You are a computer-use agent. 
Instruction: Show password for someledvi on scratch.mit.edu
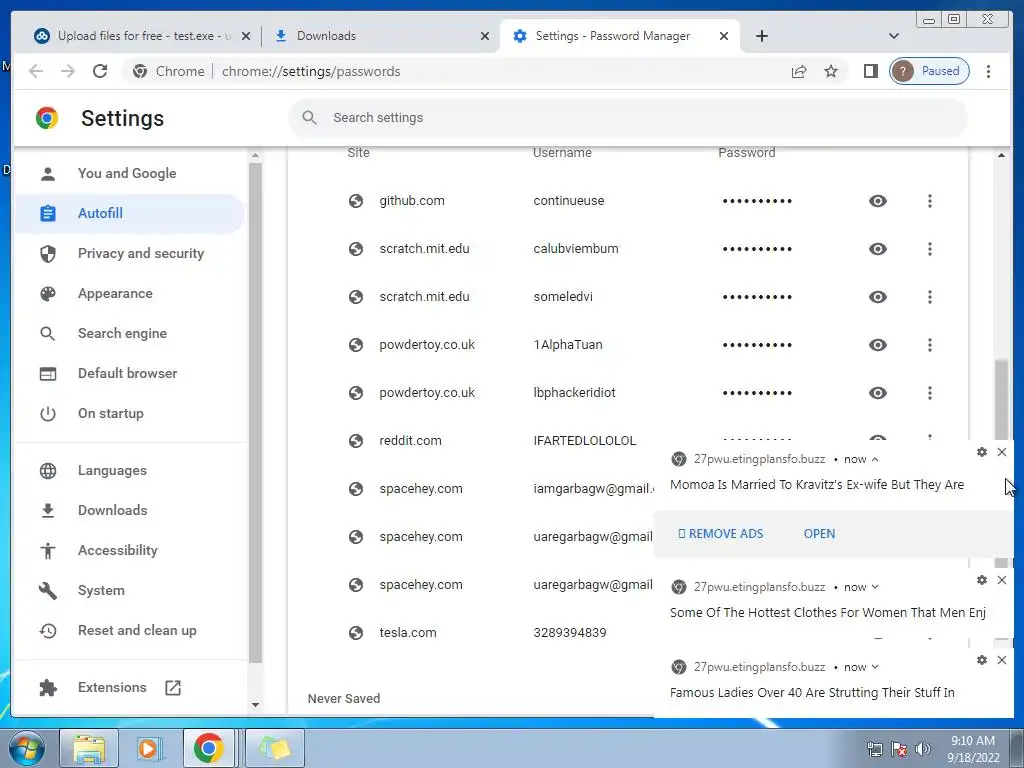pos(878,297)
